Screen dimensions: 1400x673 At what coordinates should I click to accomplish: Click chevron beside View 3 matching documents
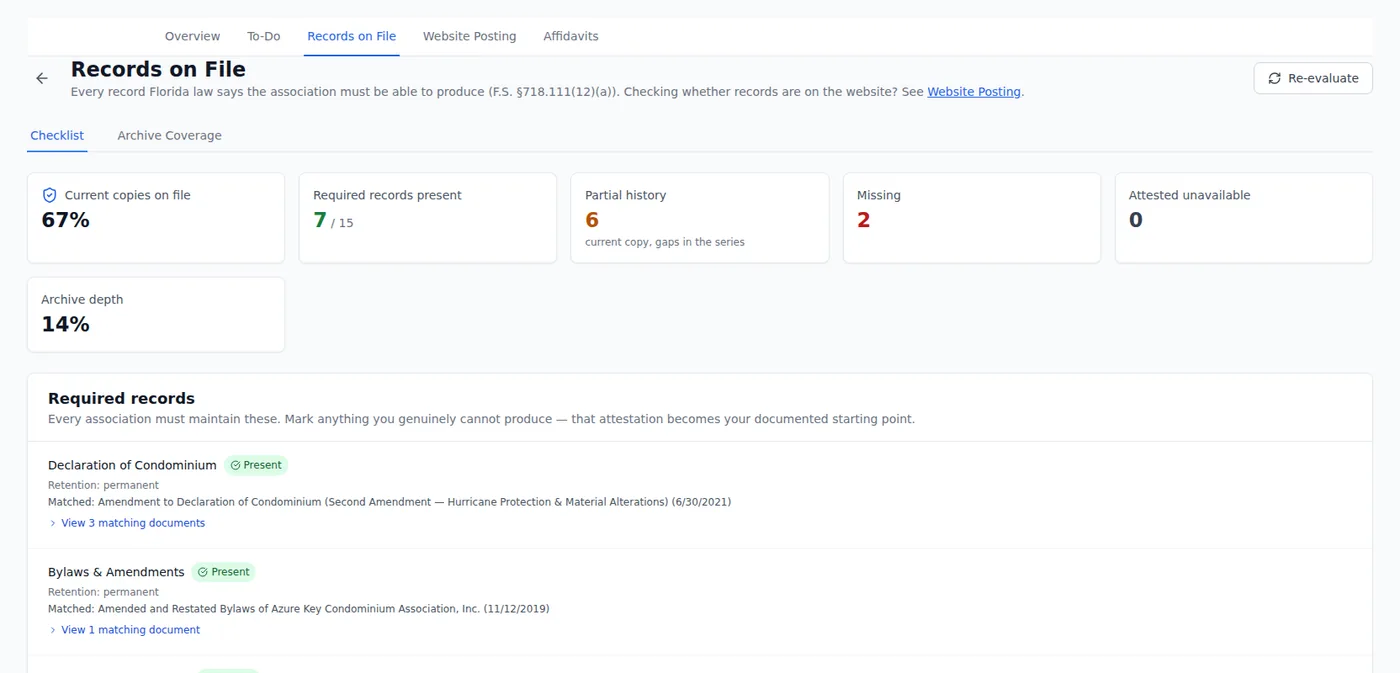tap(53, 523)
